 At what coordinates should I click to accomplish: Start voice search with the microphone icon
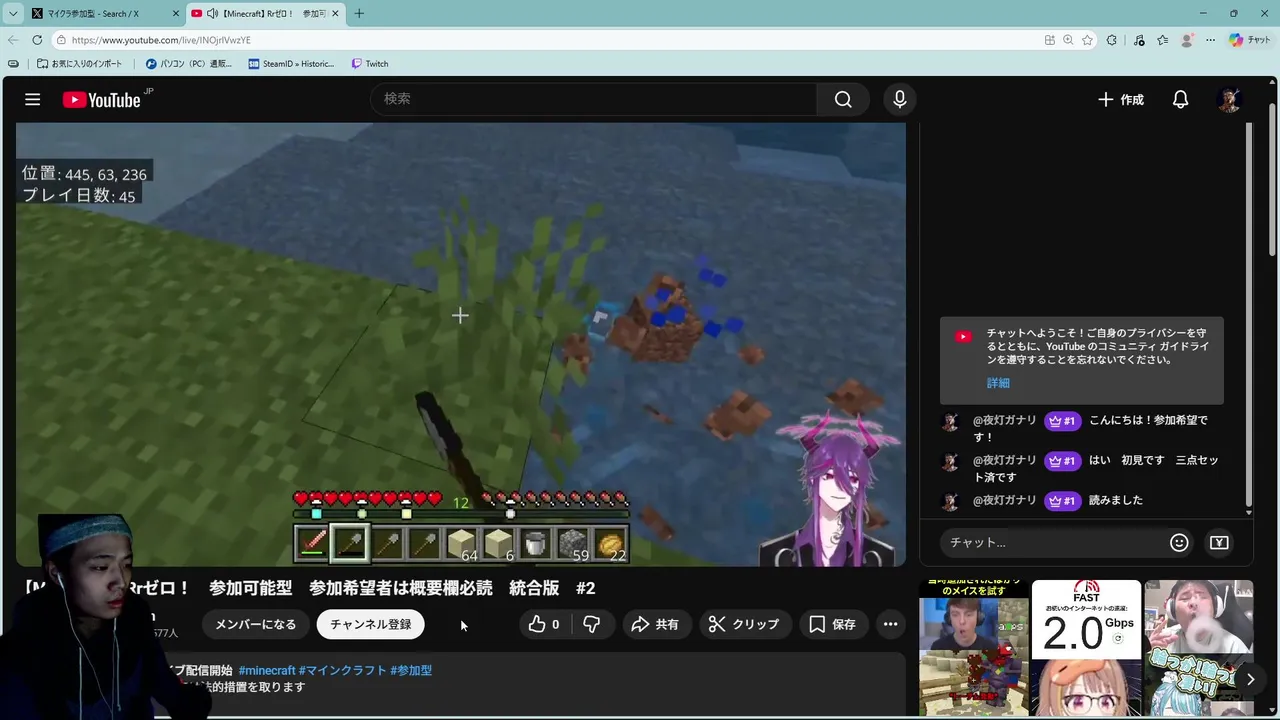click(899, 99)
